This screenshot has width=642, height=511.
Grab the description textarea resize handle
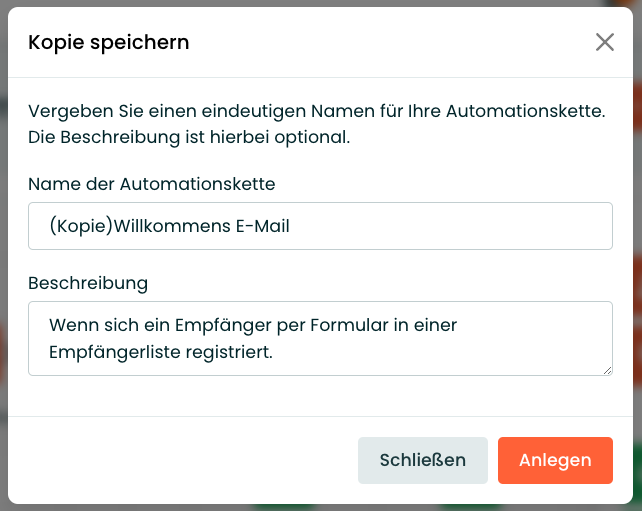point(607,370)
